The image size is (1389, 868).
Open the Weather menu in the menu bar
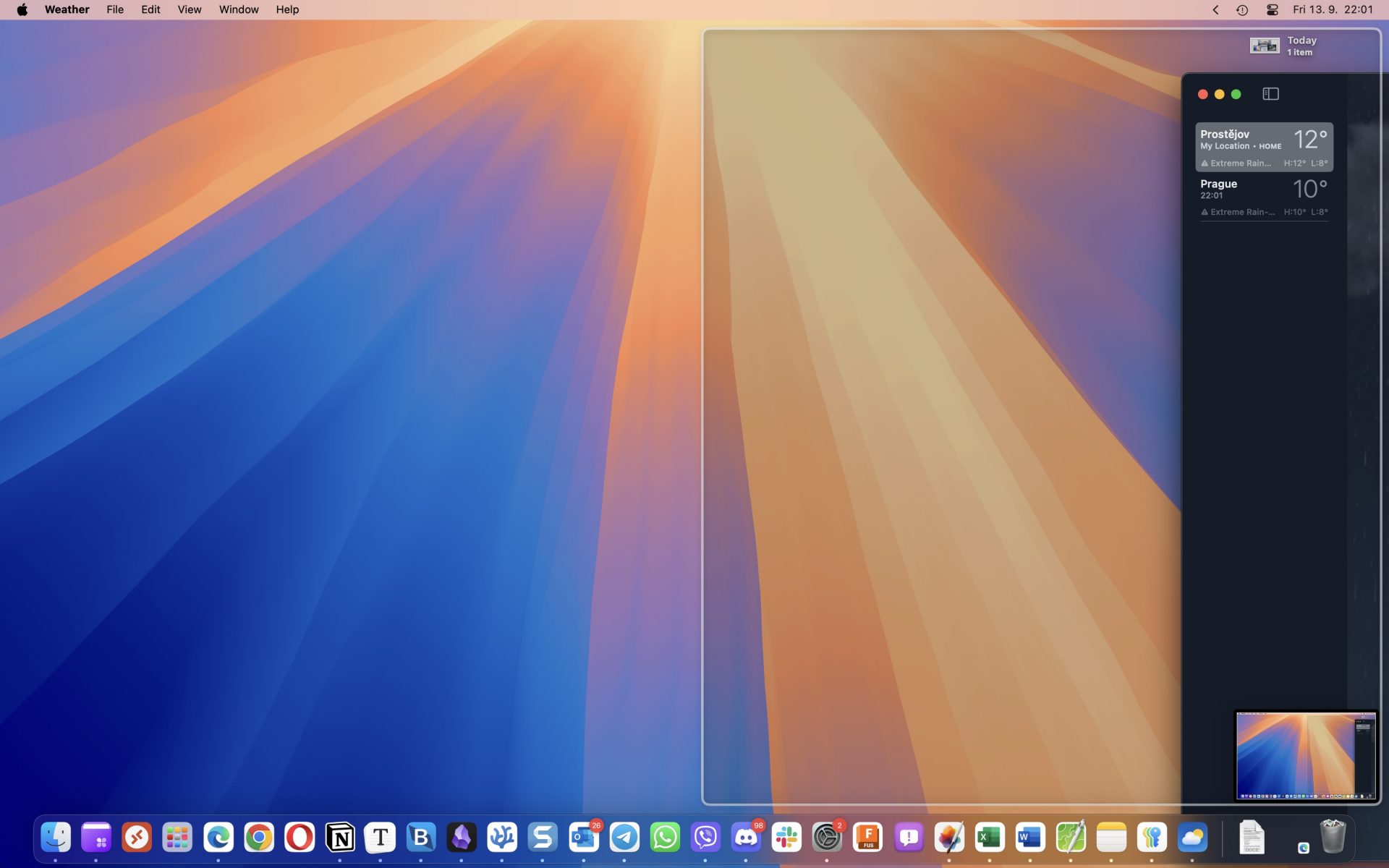(66, 9)
